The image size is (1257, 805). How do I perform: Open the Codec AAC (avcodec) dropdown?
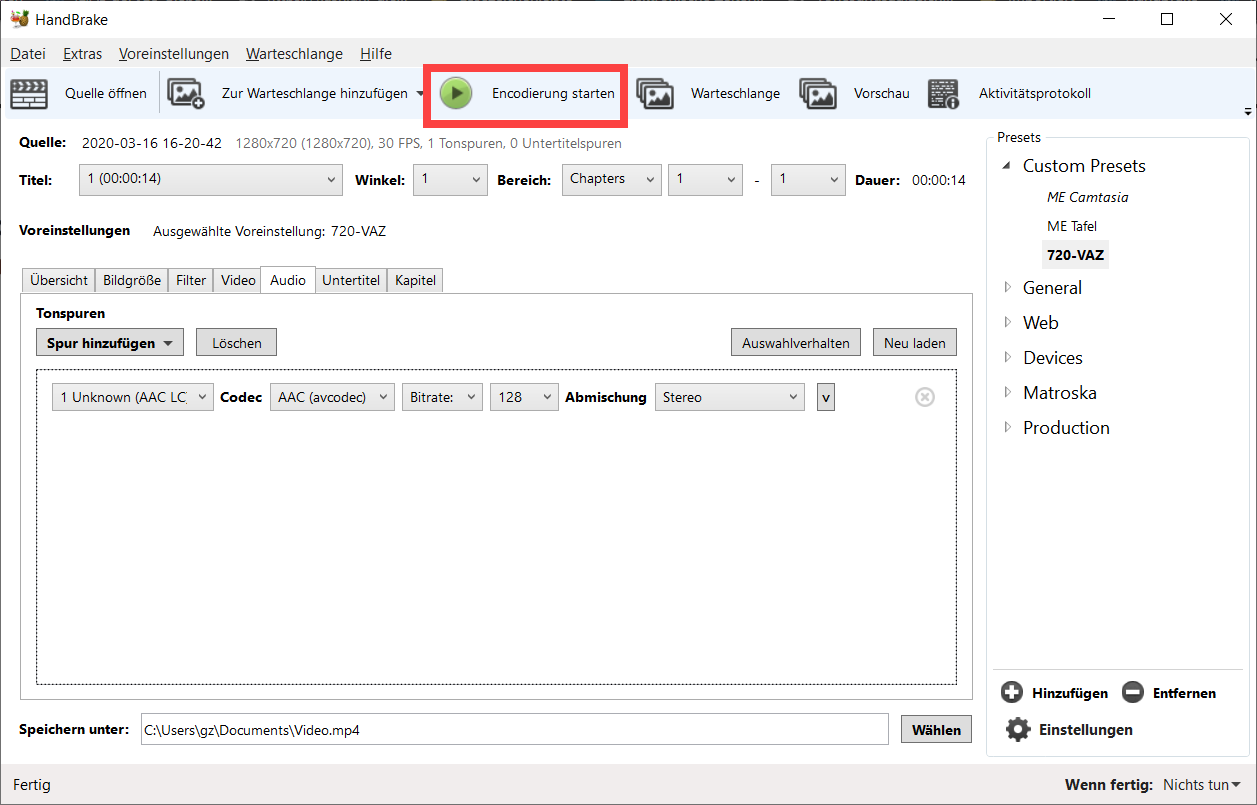(x=332, y=397)
